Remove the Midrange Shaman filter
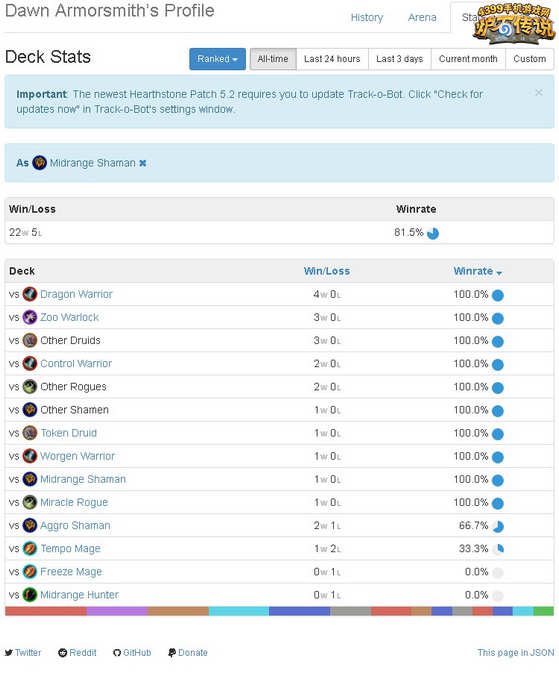This screenshot has height=700, width=559. 143,163
